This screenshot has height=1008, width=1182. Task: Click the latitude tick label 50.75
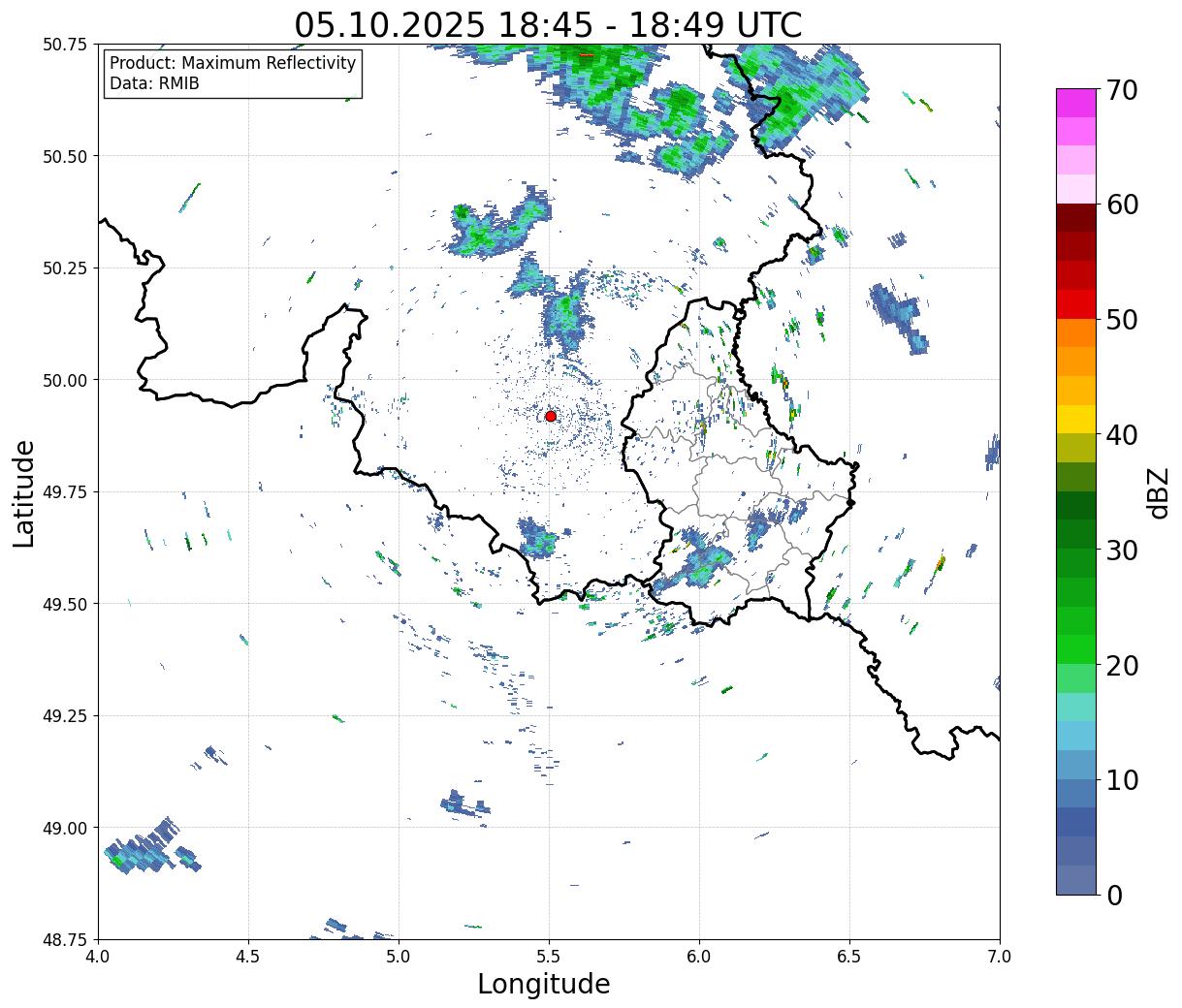pyautogui.click(x=65, y=45)
